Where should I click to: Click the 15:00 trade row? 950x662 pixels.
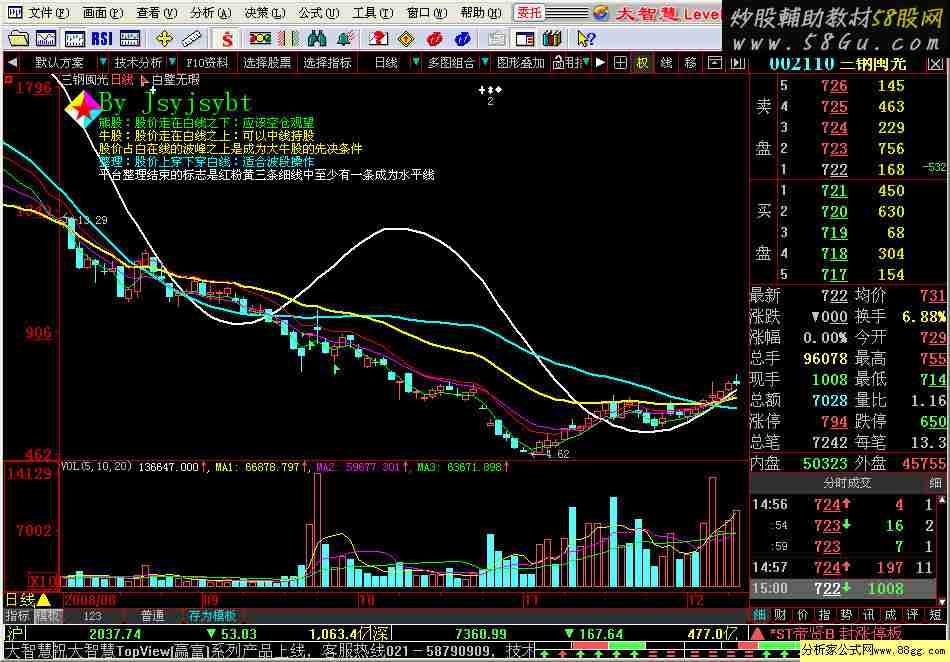point(843,588)
